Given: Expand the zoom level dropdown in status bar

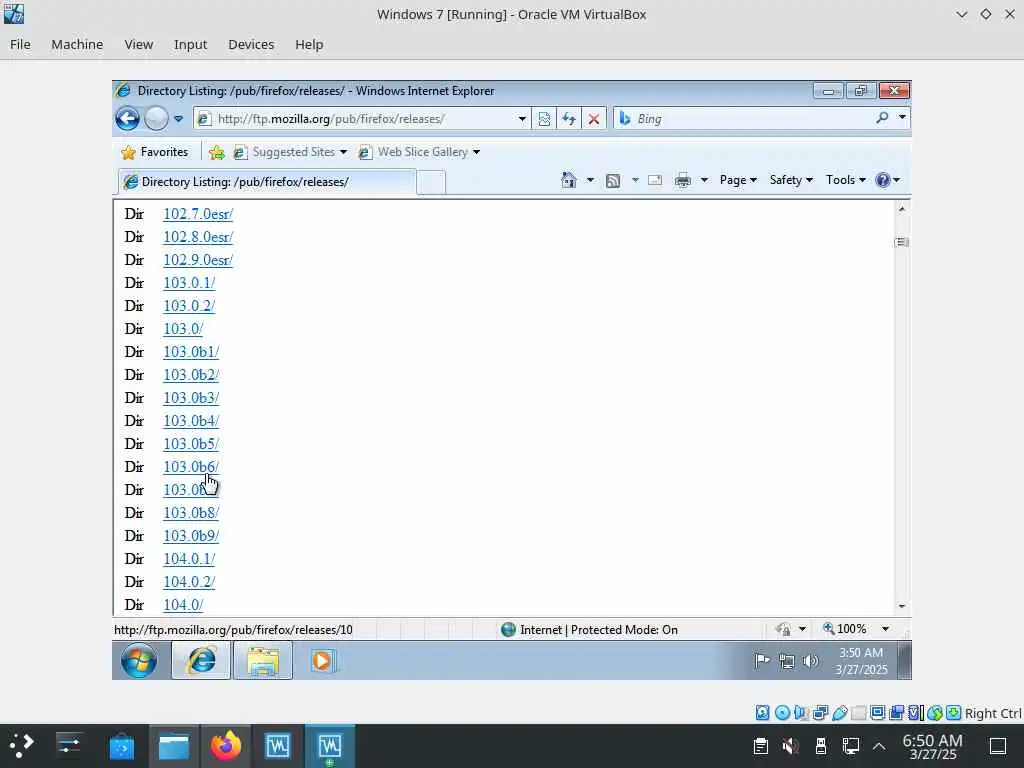Looking at the screenshot, I should click(886, 629).
